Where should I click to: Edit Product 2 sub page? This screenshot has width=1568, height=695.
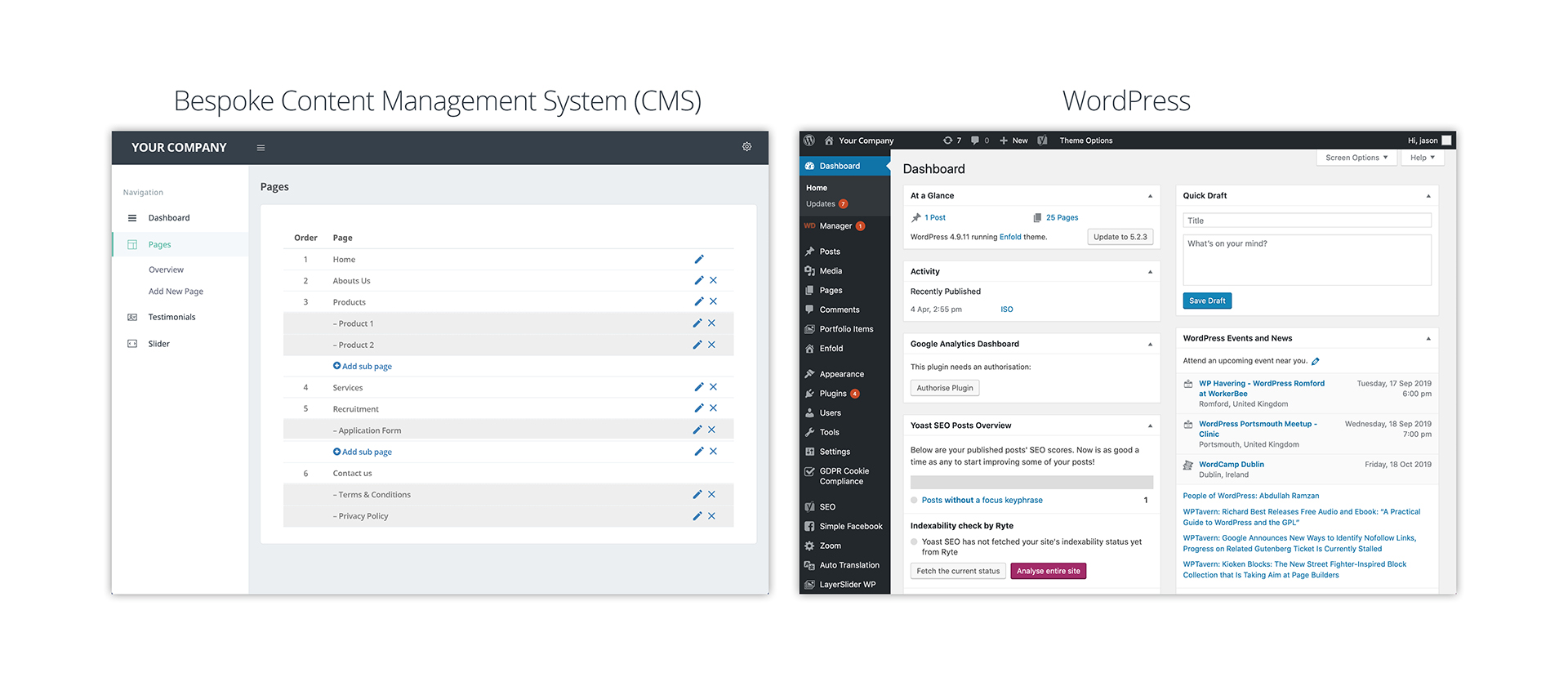coord(697,345)
